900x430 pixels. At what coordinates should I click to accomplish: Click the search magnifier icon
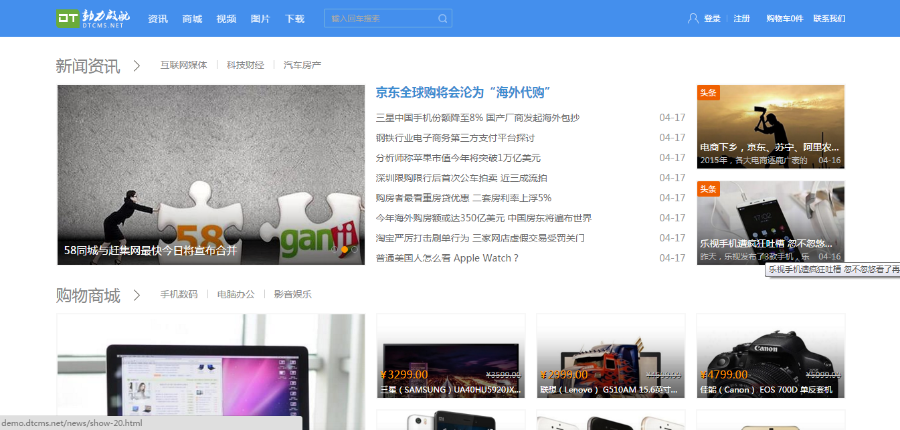tap(443, 18)
